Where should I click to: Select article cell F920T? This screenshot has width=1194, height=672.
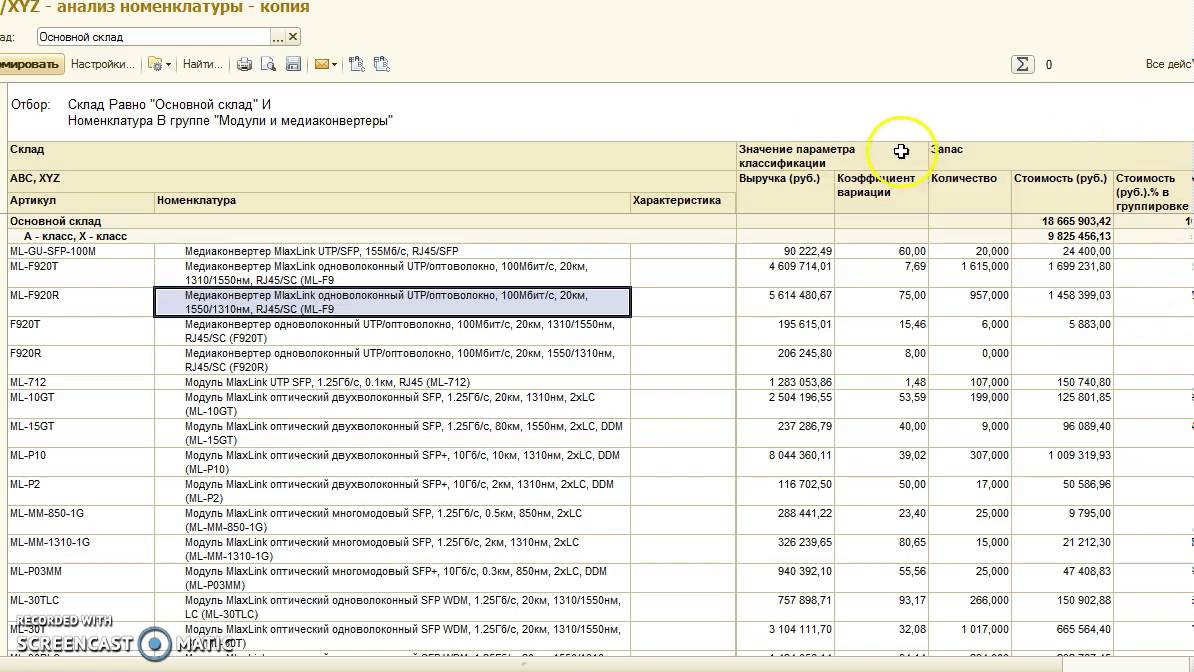click(81, 331)
